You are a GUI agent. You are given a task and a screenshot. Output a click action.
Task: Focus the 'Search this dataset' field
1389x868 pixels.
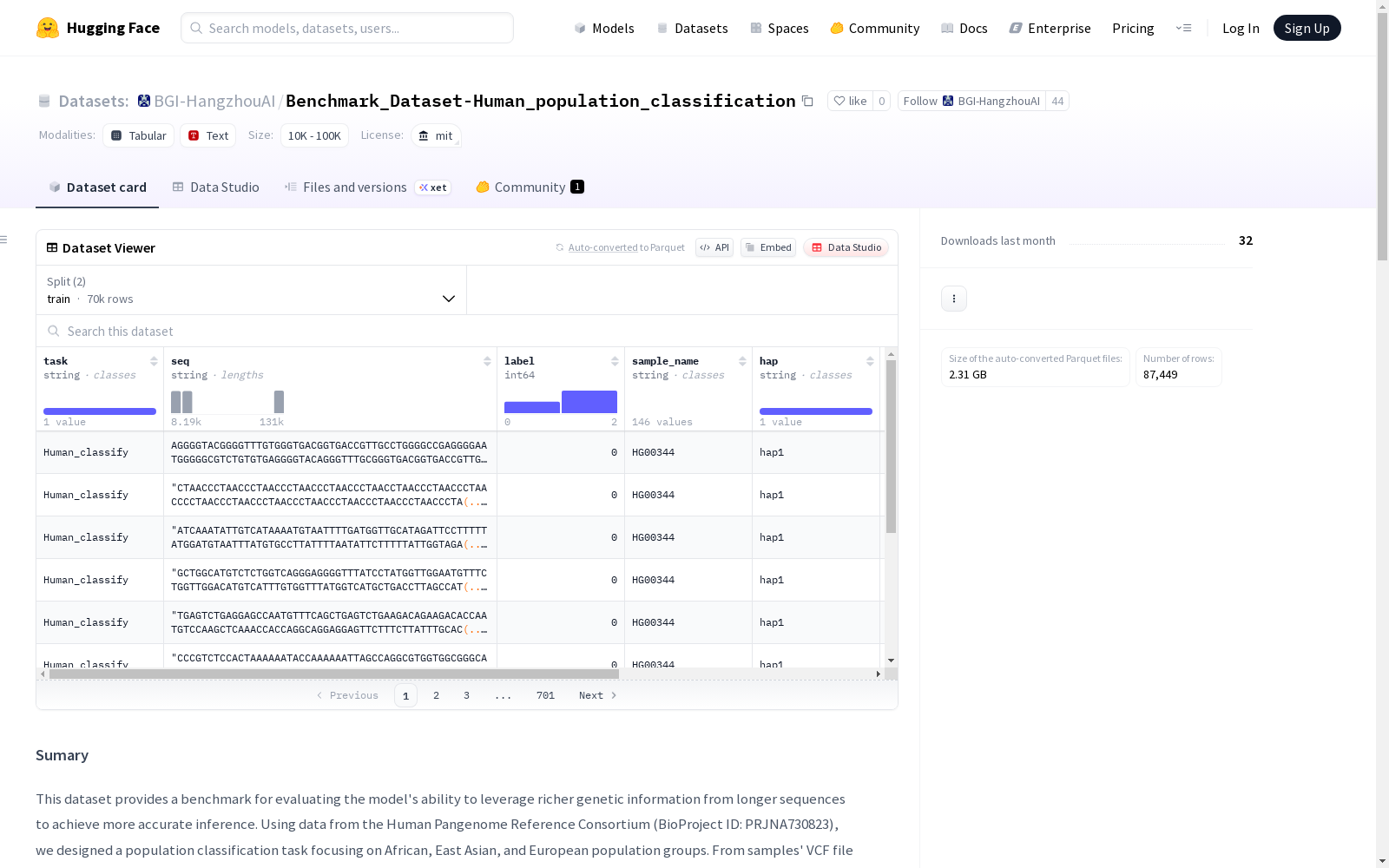(467, 331)
